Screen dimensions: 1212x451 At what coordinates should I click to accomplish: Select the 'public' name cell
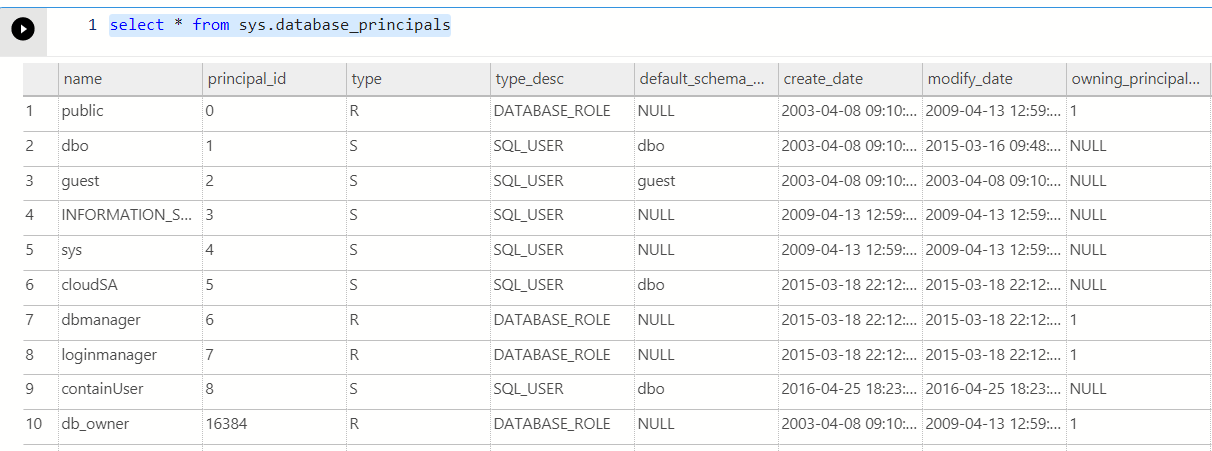(130, 111)
